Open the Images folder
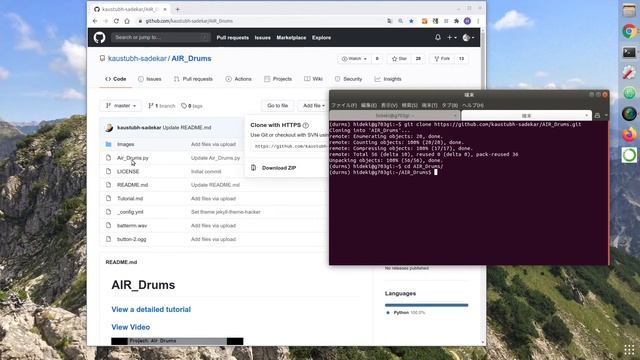The height and width of the screenshot is (360, 640). click(x=125, y=144)
